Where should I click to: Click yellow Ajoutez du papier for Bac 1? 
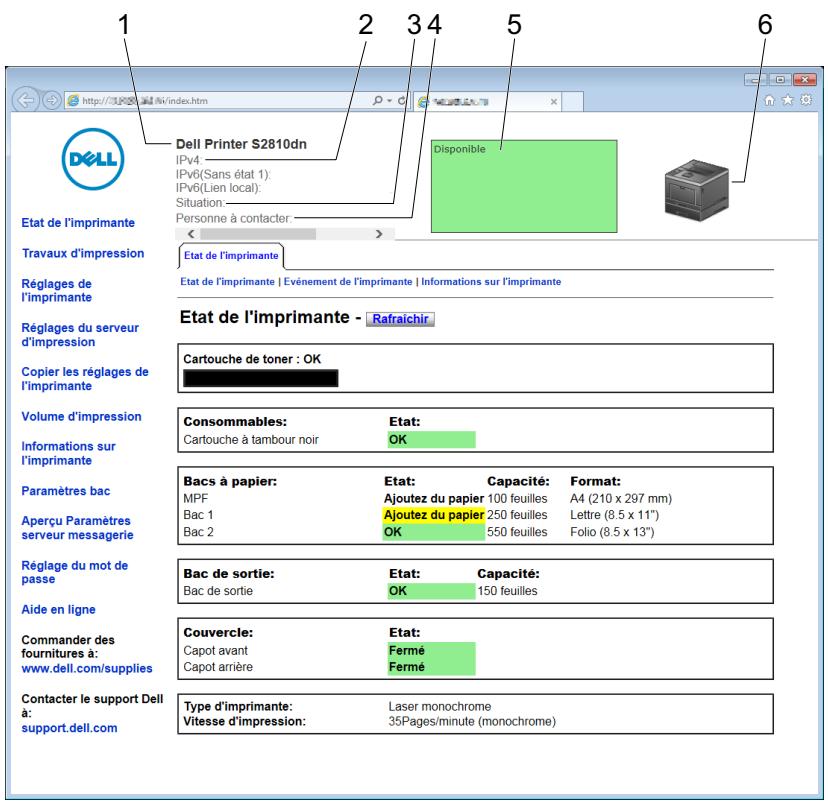[x=434, y=515]
